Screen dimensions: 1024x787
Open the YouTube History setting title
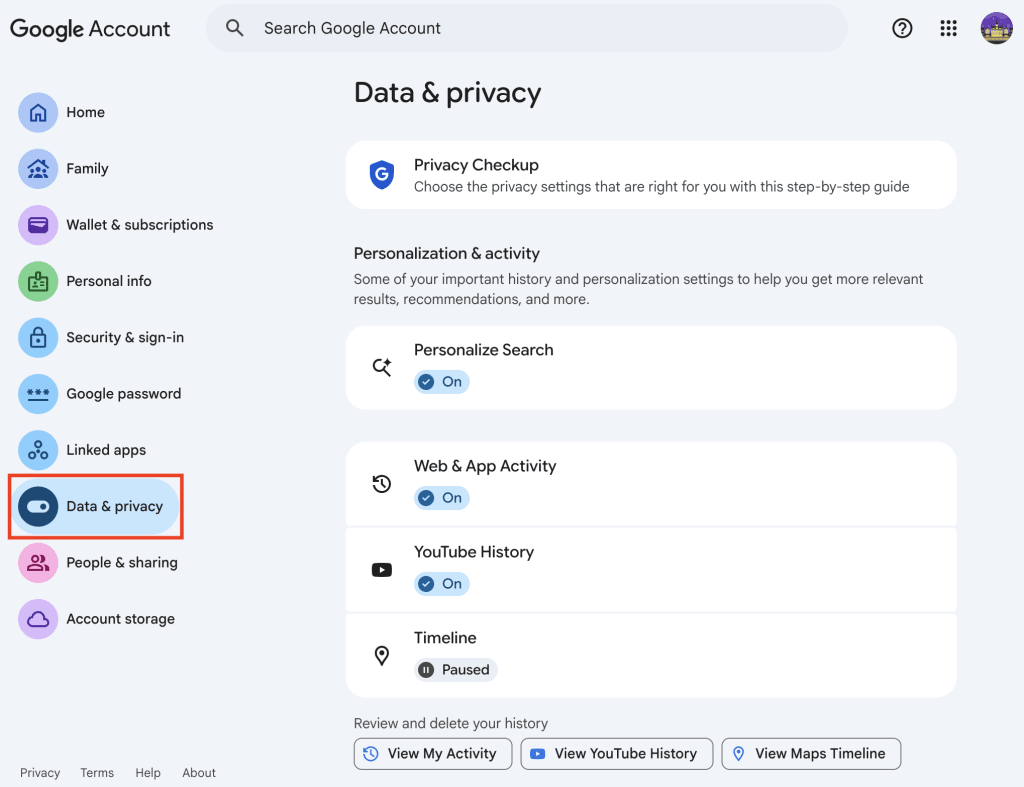pos(474,552)
